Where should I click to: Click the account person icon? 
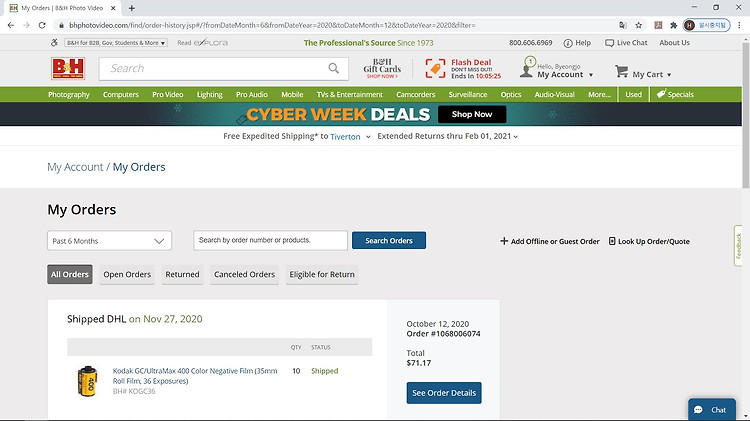526,71
